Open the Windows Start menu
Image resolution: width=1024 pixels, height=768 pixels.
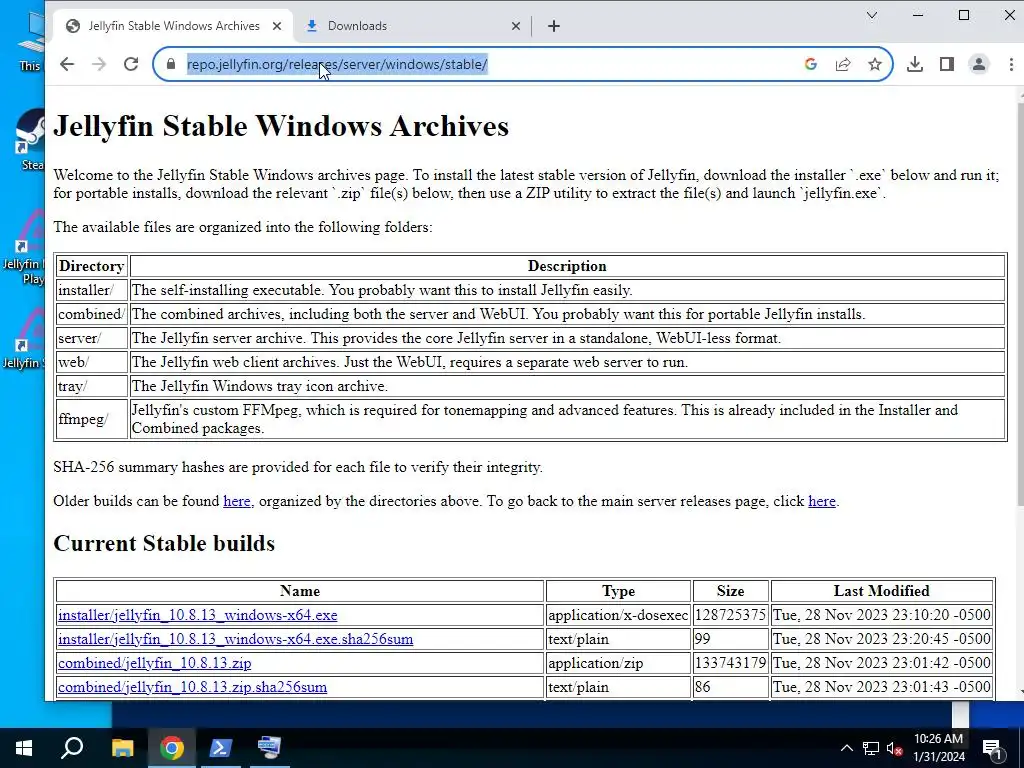coord(24,748)
